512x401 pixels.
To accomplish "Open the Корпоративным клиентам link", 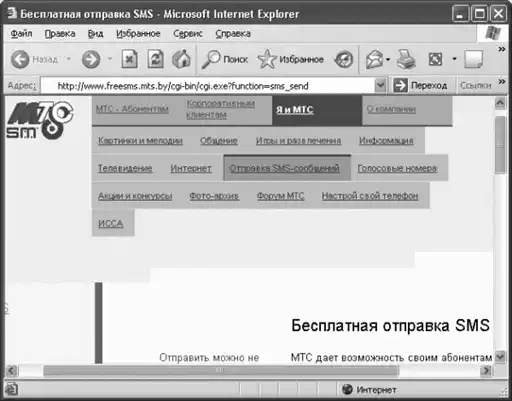I will coord(221,109).
